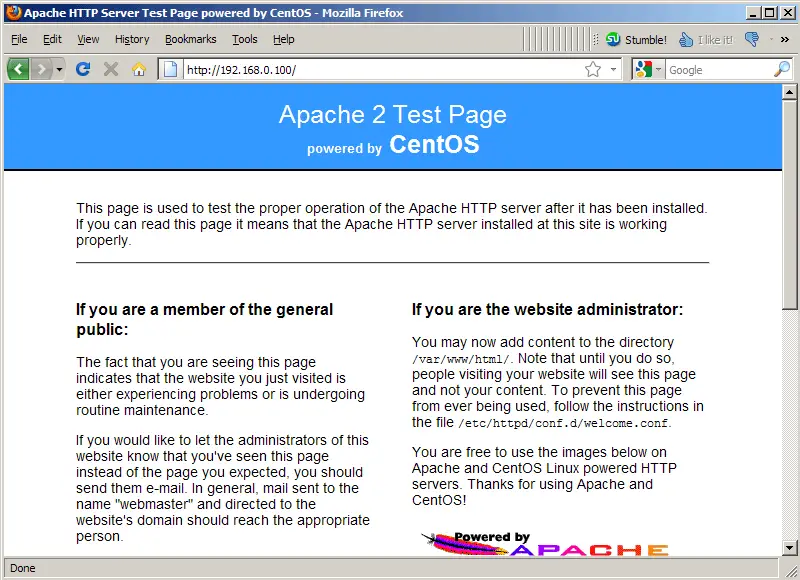This screenshot has width=800, height=580.
Task: Reload the current page
Action: pyautogui.click(x=83, y=69)
